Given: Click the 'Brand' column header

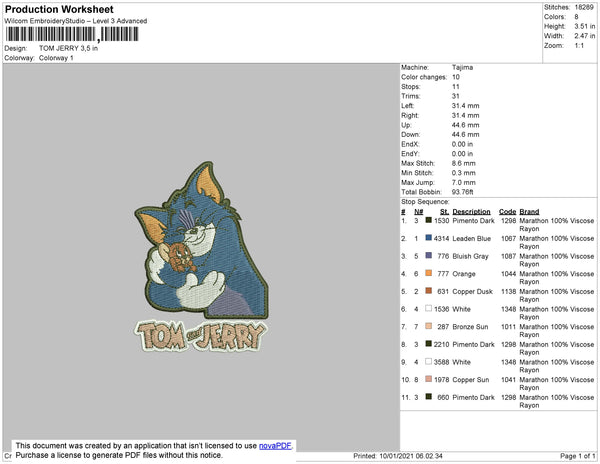Looking at the screenshot, I should click(529, 212).
